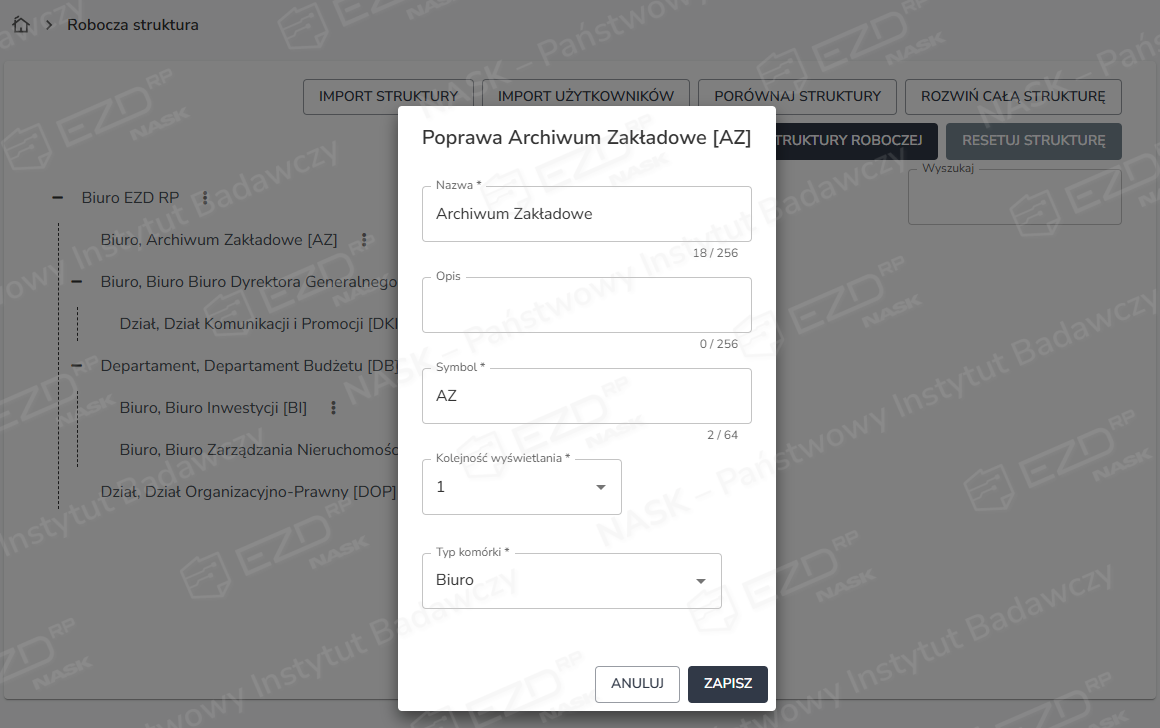Click ROZWIŃ CAŁĄ STRUKTURĘ button
The width and height of the screenshot is (1160, 728).
pyautogui.click(x=1013, y=97)
